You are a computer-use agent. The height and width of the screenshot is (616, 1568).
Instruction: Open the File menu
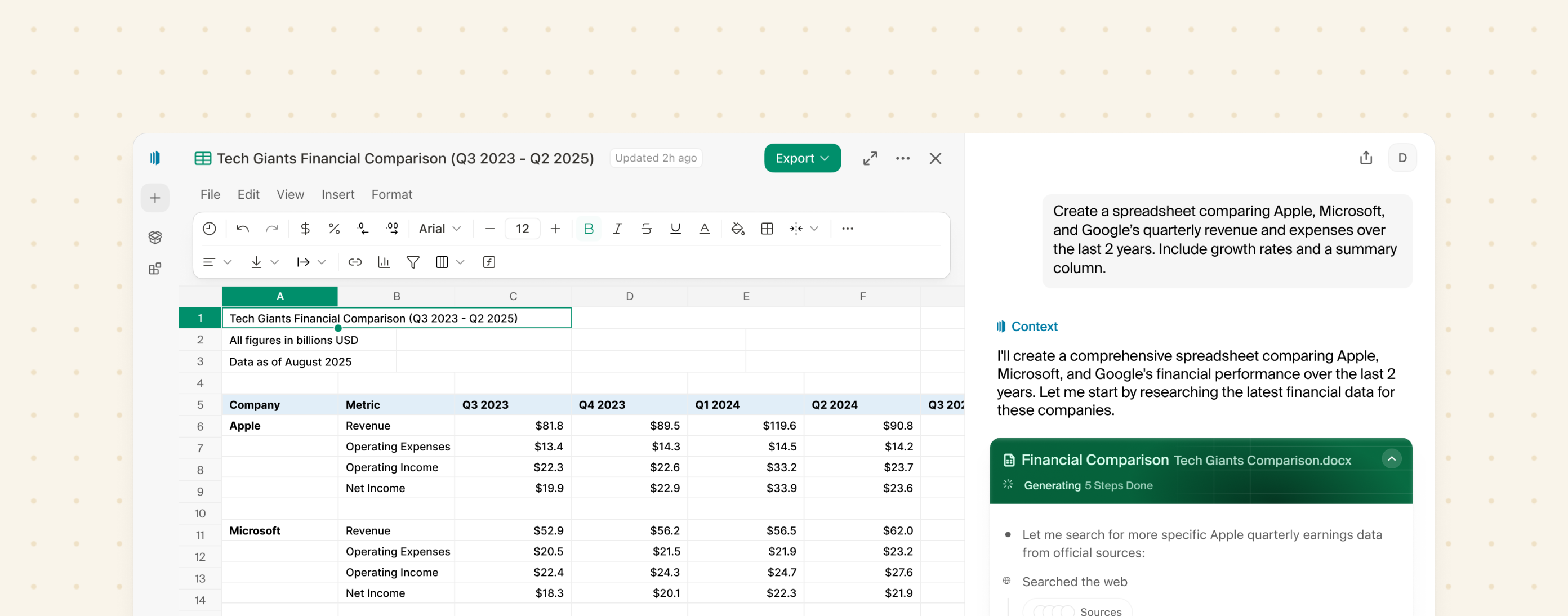pyautogui.click(x=210, y=195)
